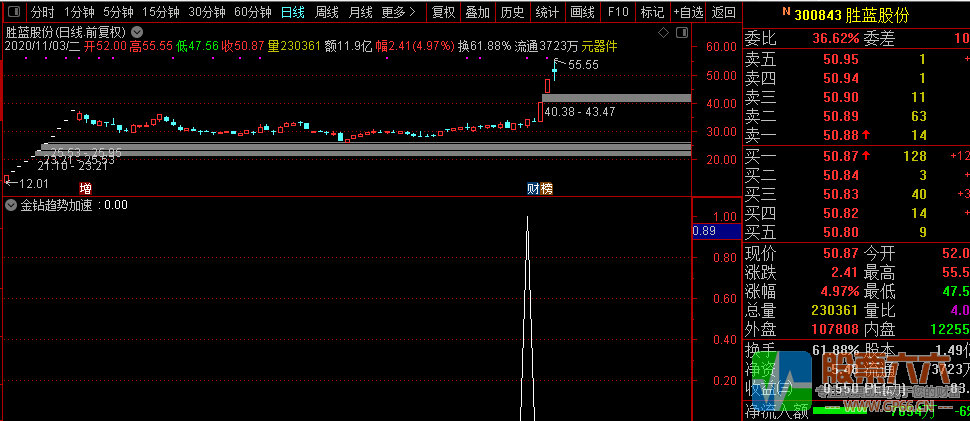The width and height of the screenshot is (970, 421).
Task: Toggle the 画线 drawing tools button
Action: click(x=581, y=12)
